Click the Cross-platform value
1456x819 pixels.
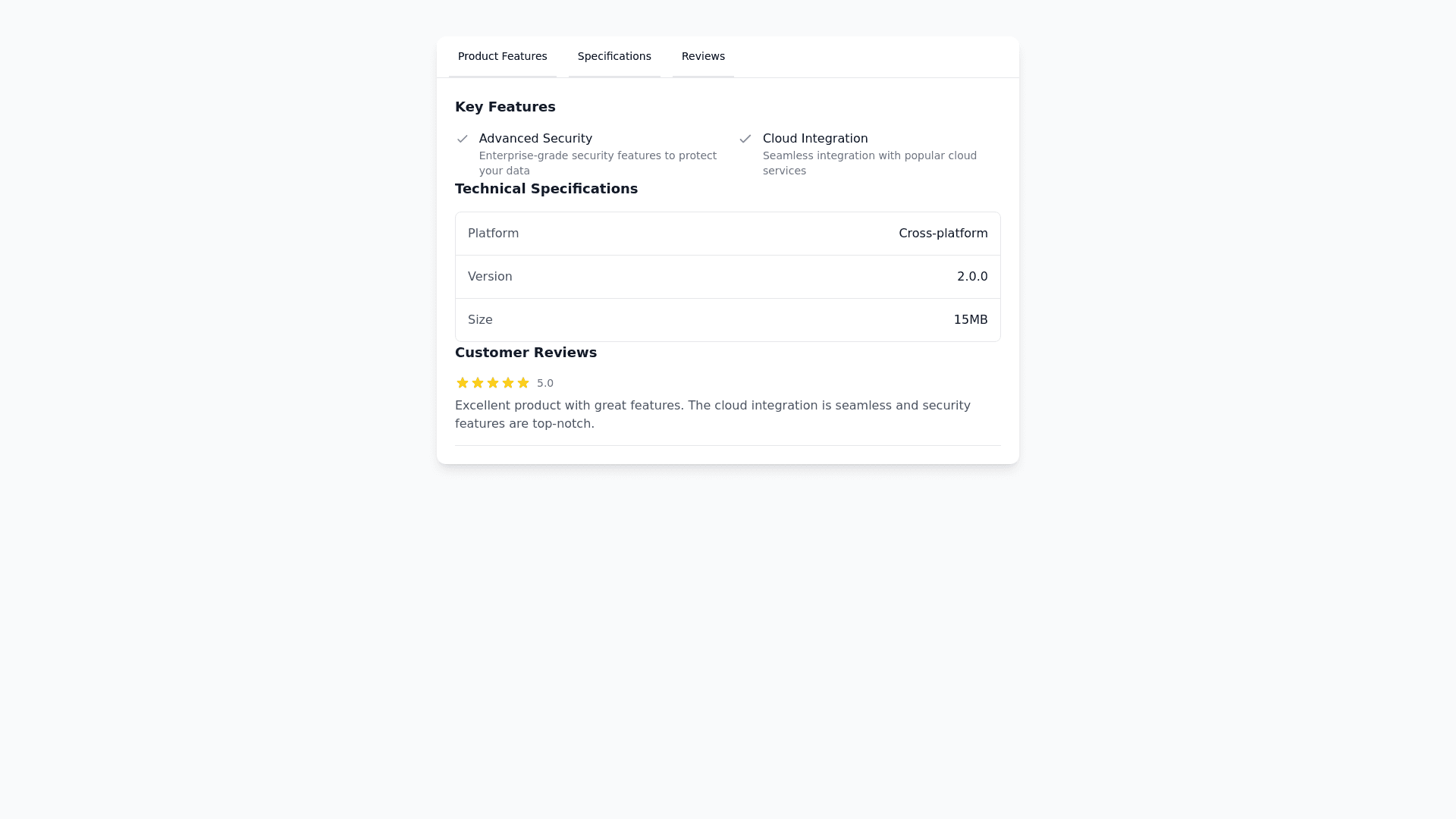click(943, 234)
